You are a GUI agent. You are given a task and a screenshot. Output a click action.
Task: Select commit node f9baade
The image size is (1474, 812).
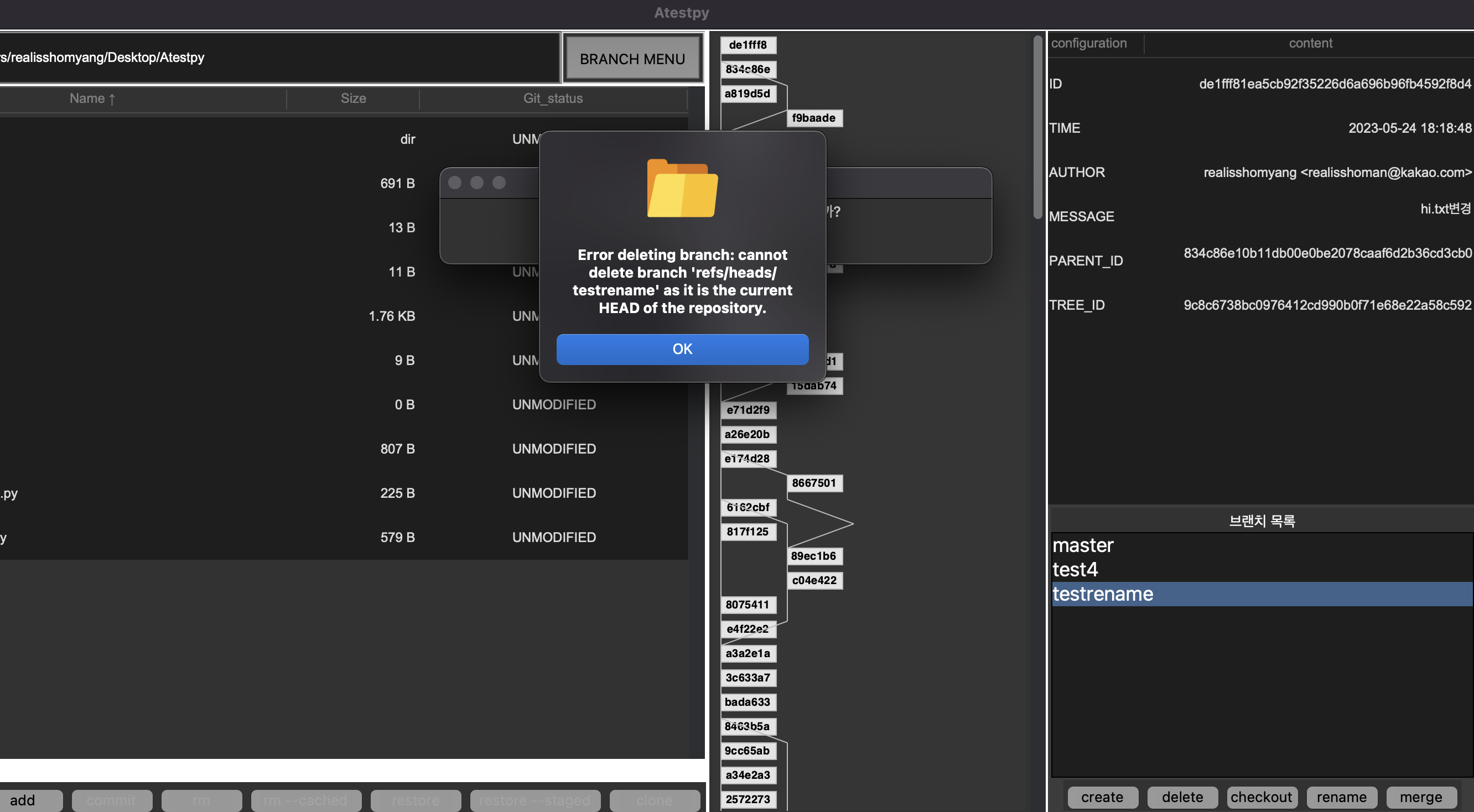coord(813,118)
